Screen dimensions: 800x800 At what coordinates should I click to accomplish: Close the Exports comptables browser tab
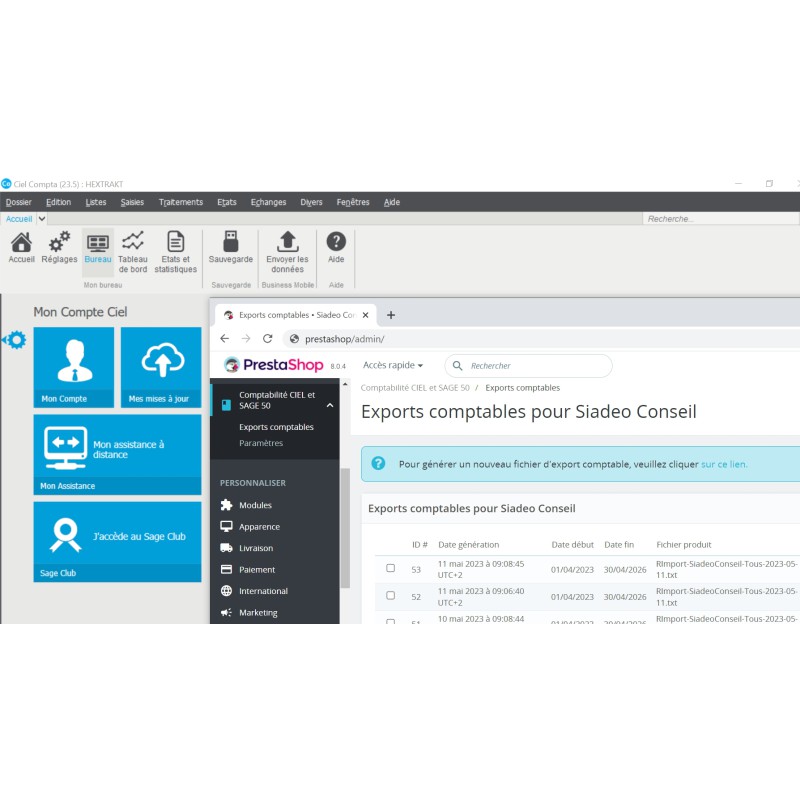click(365, 315)
